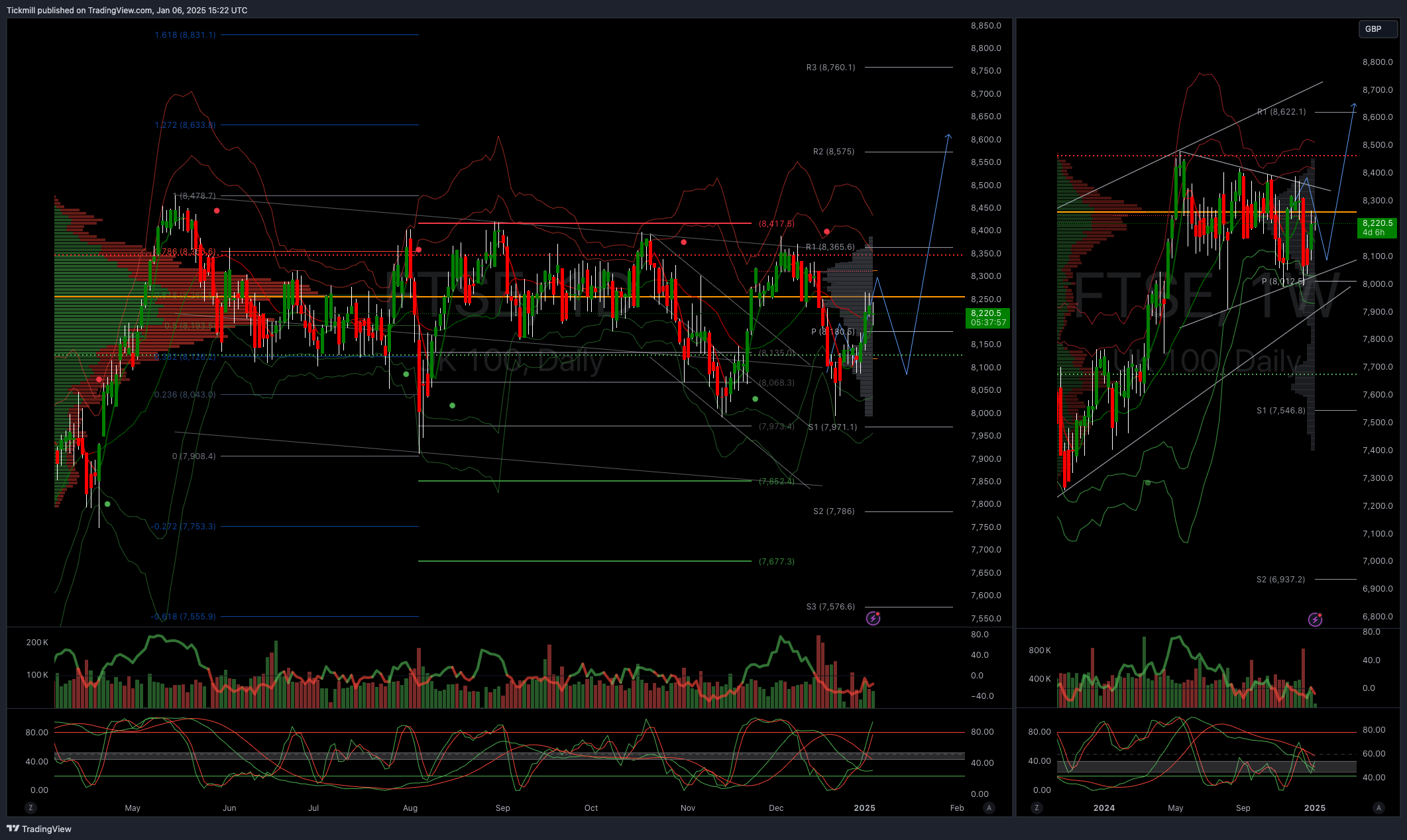The width and height of the screenshot is (1407, 840).
Task: Click the 2025 label on daily time axis
Action: (x=865, y=808)
